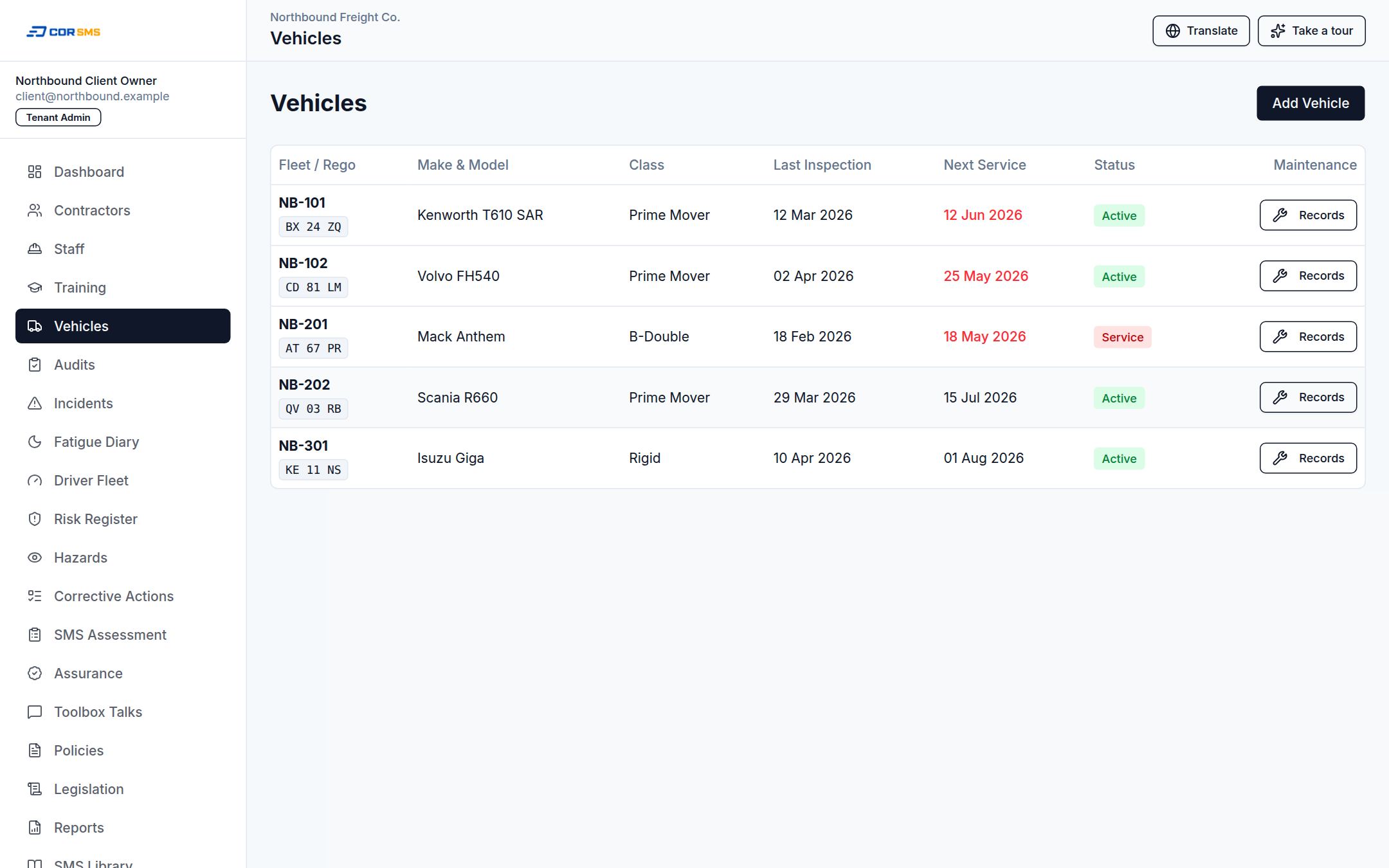The image size is (1389, 868).
Task: Click the Driver Fleet gauge icon
Action: point(35,480)
